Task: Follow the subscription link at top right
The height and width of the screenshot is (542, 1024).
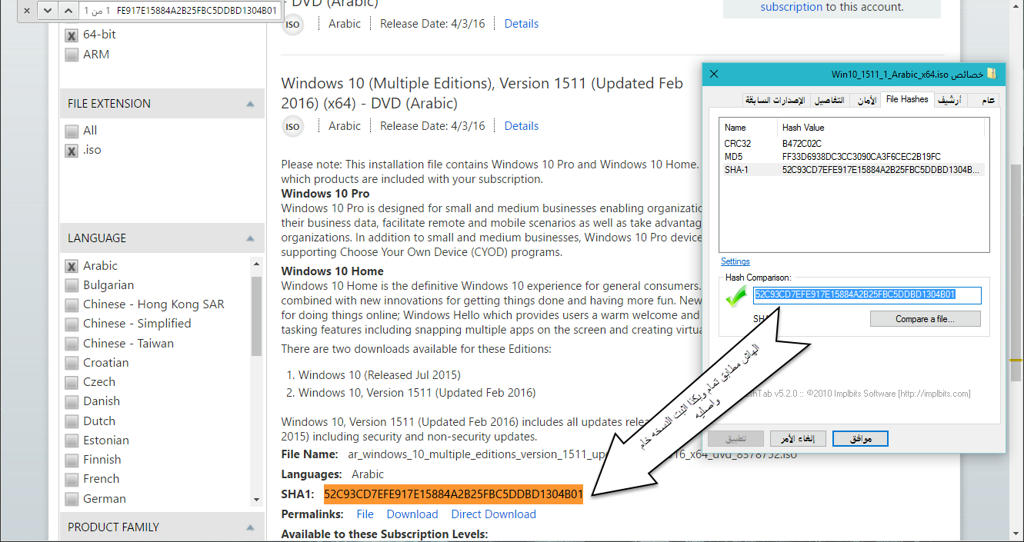Action: [792, 7]
